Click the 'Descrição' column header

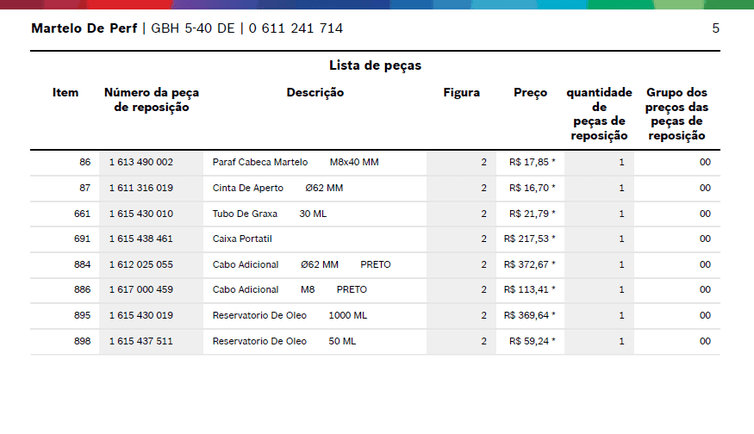point(315,93)
